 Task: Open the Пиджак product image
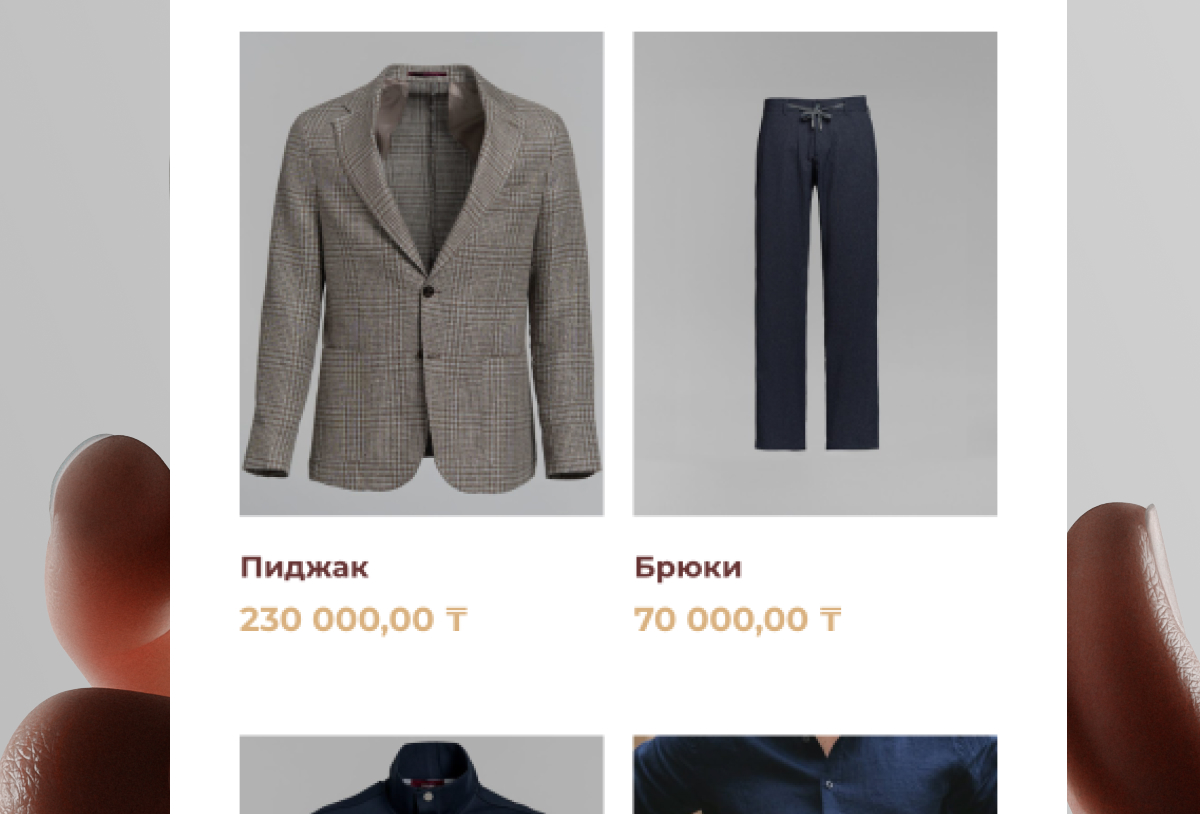coord(421,274)
